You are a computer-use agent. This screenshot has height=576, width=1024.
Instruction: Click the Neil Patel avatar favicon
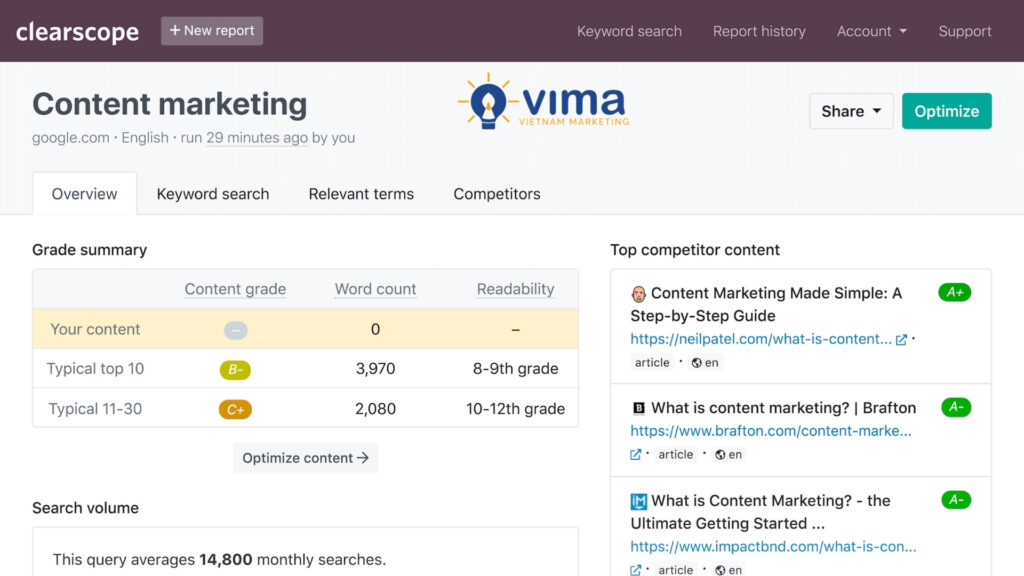coord(638,294)
